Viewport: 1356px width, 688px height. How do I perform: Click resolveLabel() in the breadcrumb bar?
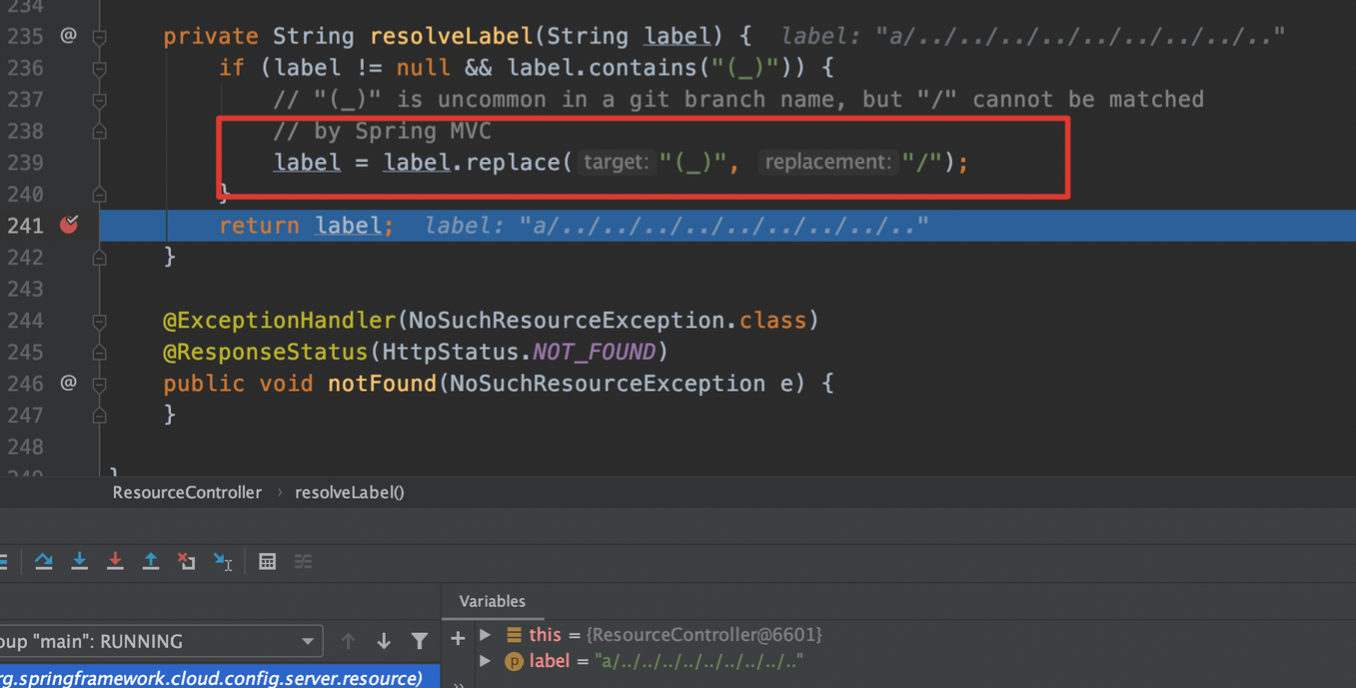click(349, 492)
